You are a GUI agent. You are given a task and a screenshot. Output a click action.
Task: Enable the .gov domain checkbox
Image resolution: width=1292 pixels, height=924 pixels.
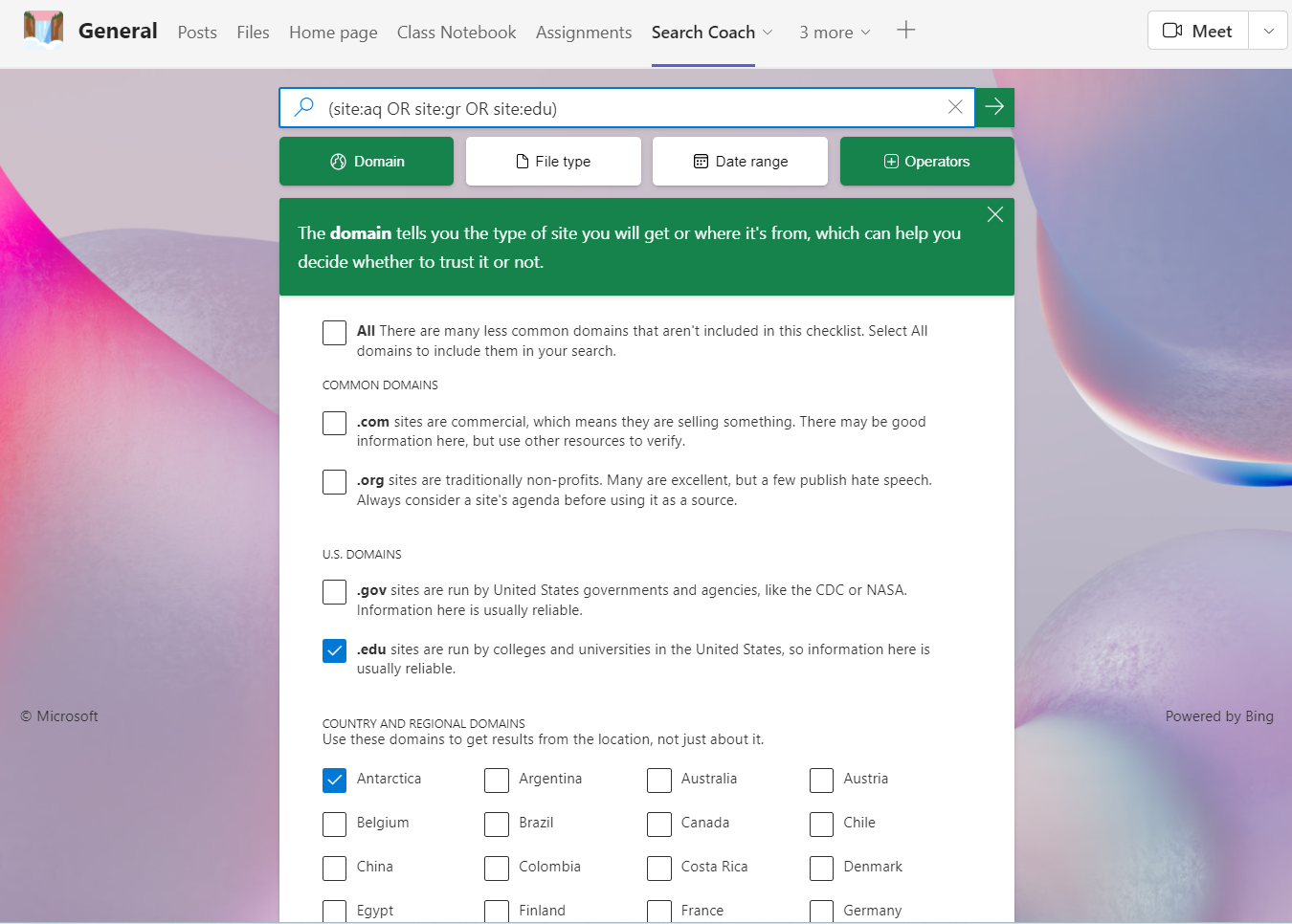(x=334, y=592)
